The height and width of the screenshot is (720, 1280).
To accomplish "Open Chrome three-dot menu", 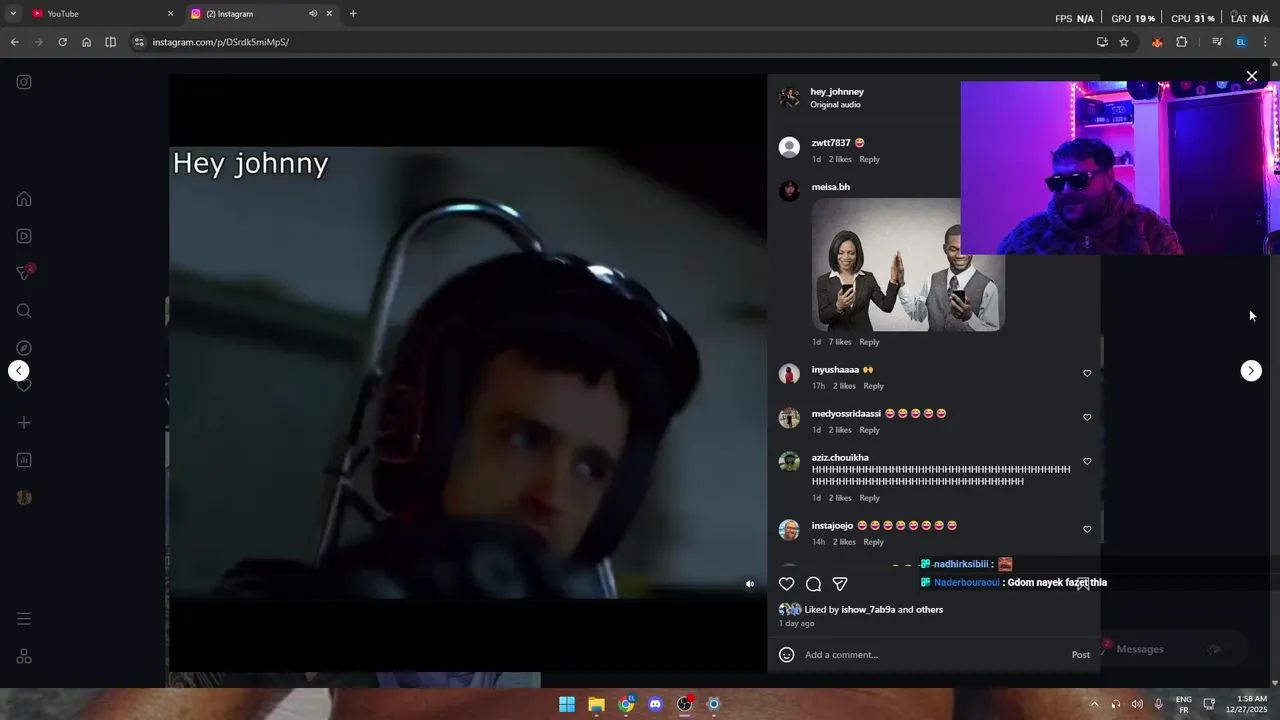I will pyautogui.click(x=1265, y=42).
